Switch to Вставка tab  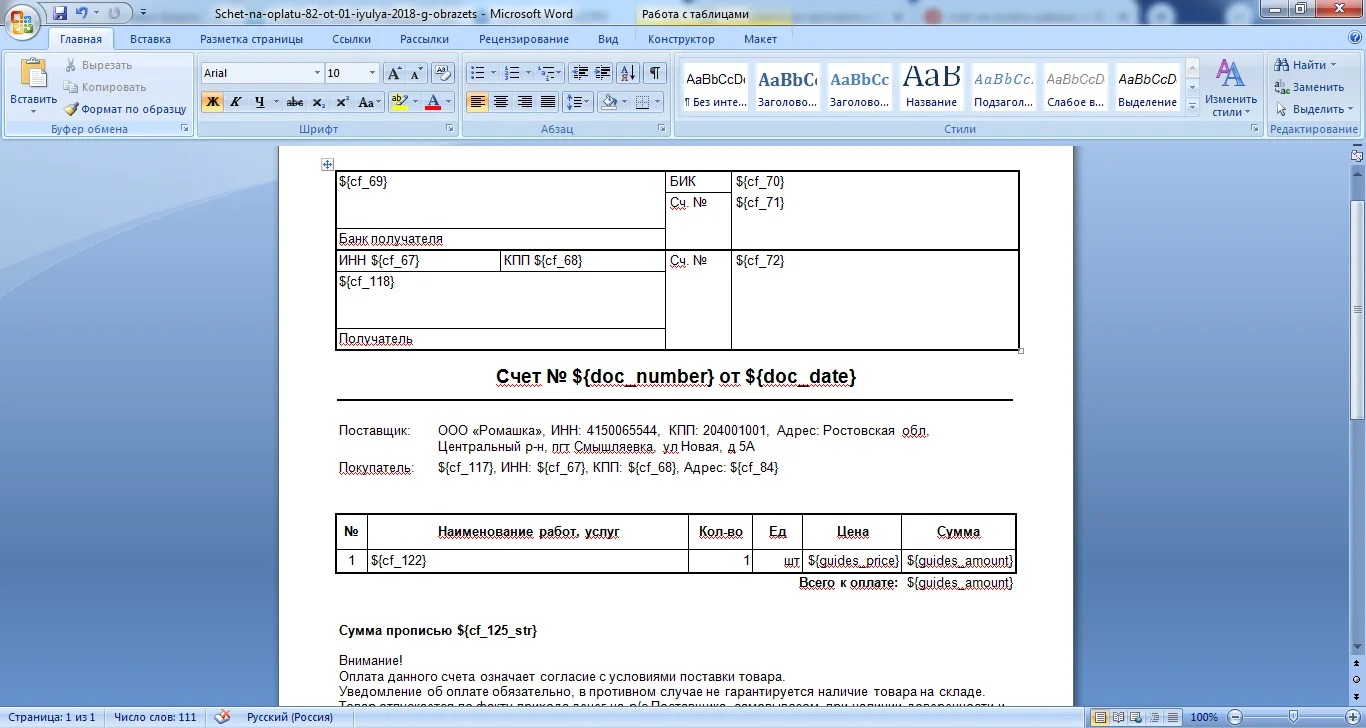click(150, 39)
